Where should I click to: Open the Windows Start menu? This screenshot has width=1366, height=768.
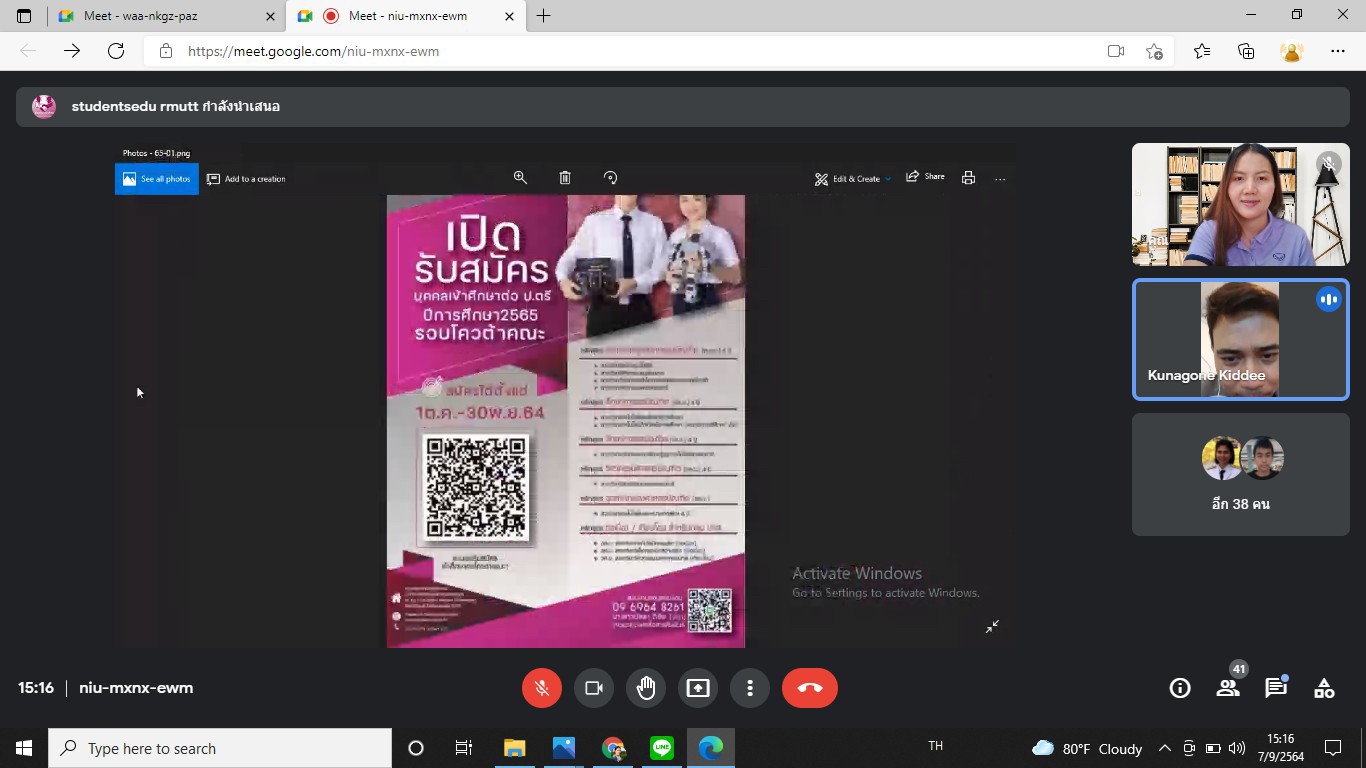pyautogui.click(x=24, y=748)
